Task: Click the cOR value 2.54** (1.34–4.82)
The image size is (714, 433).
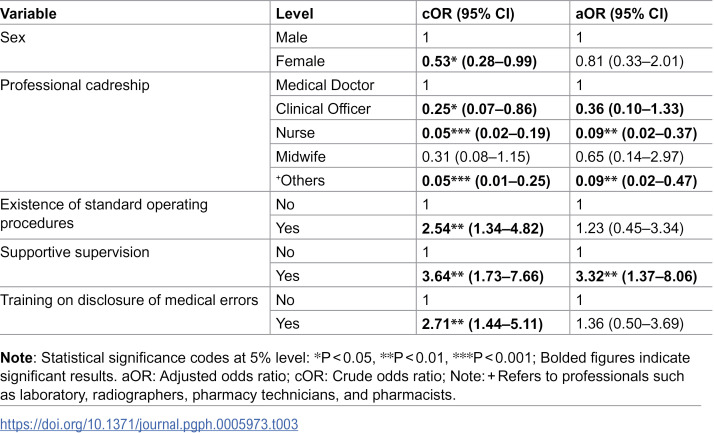Action: point(483,229)
